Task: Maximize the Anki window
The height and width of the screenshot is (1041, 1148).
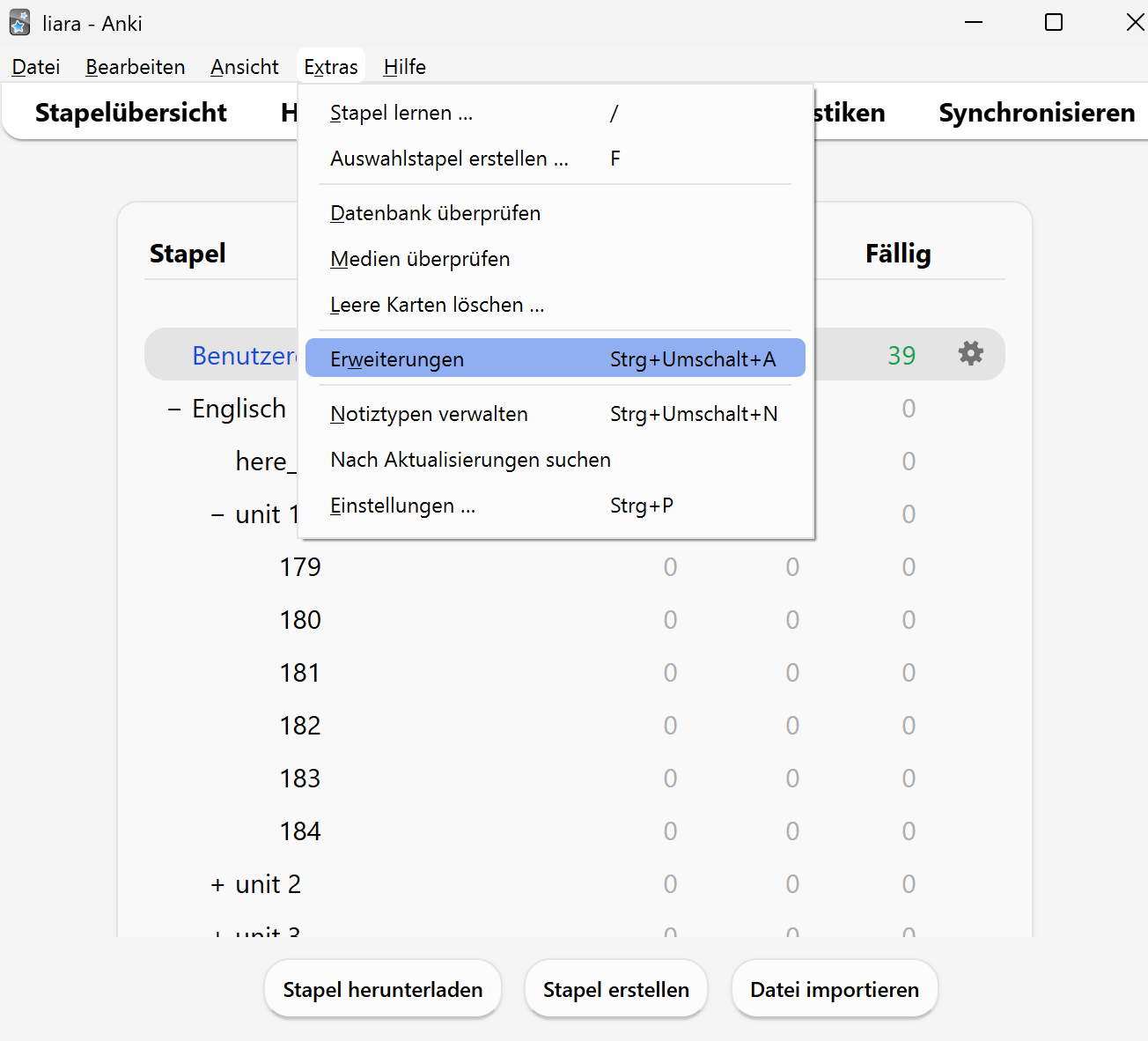Action: [1054, 22]
